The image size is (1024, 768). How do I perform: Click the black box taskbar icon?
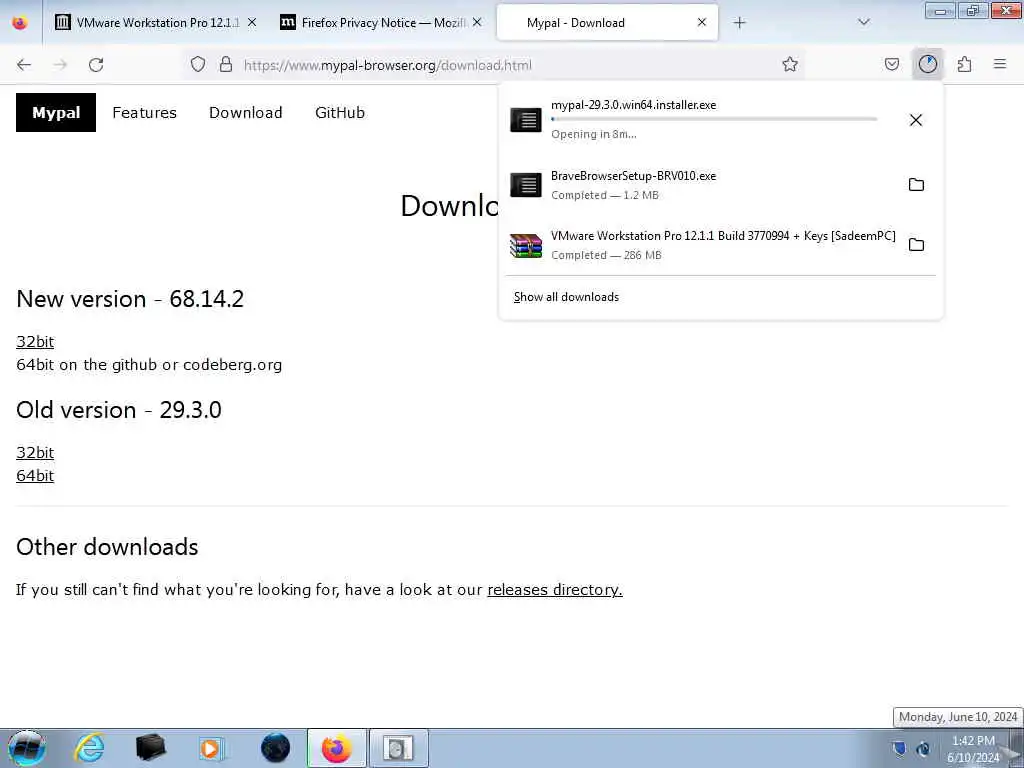pos(151,748)
